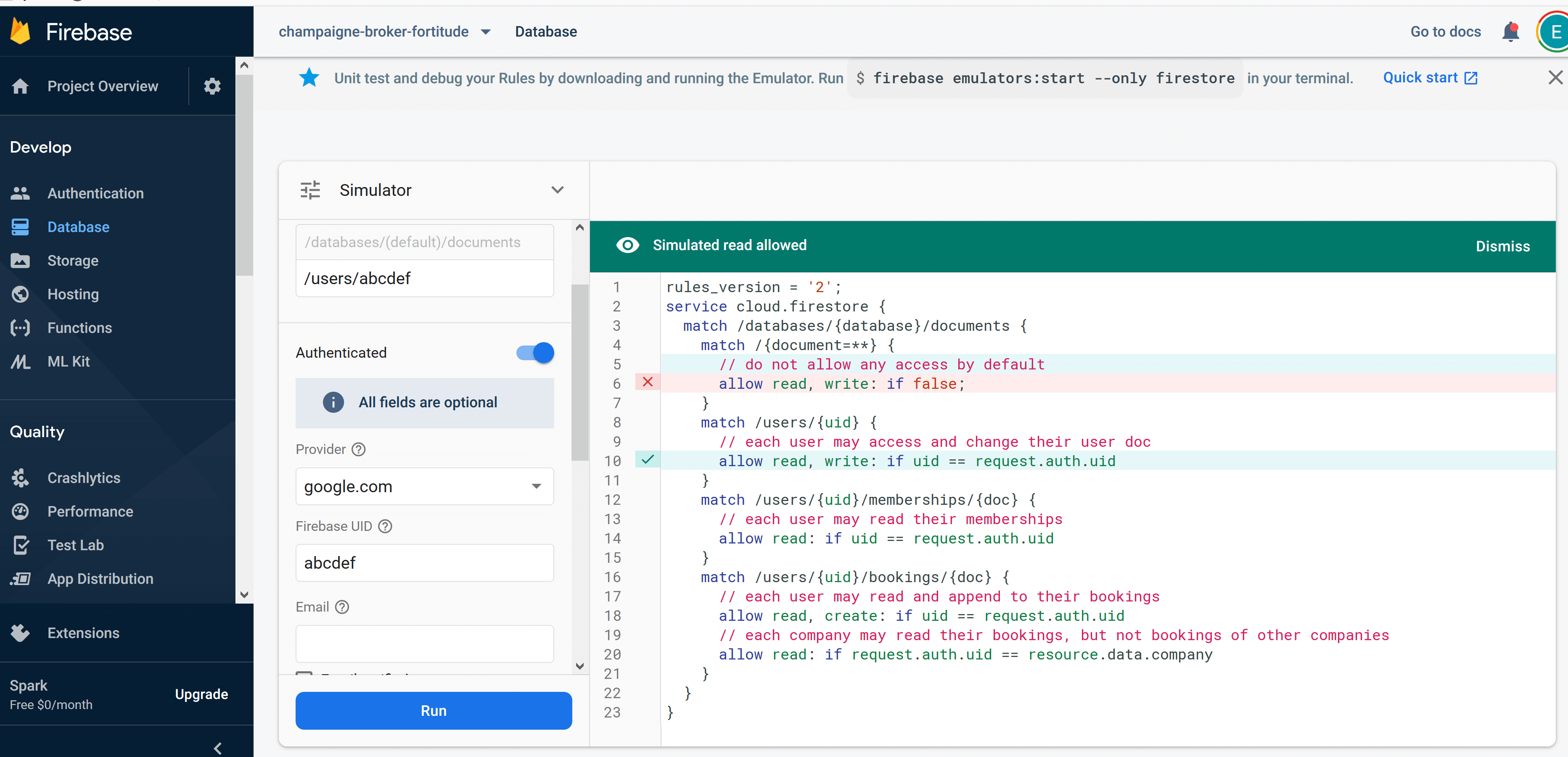Toggle the Authenticated switch off
The height and width of the screenshot is (757, 1568).
click(x=535, y=352)
